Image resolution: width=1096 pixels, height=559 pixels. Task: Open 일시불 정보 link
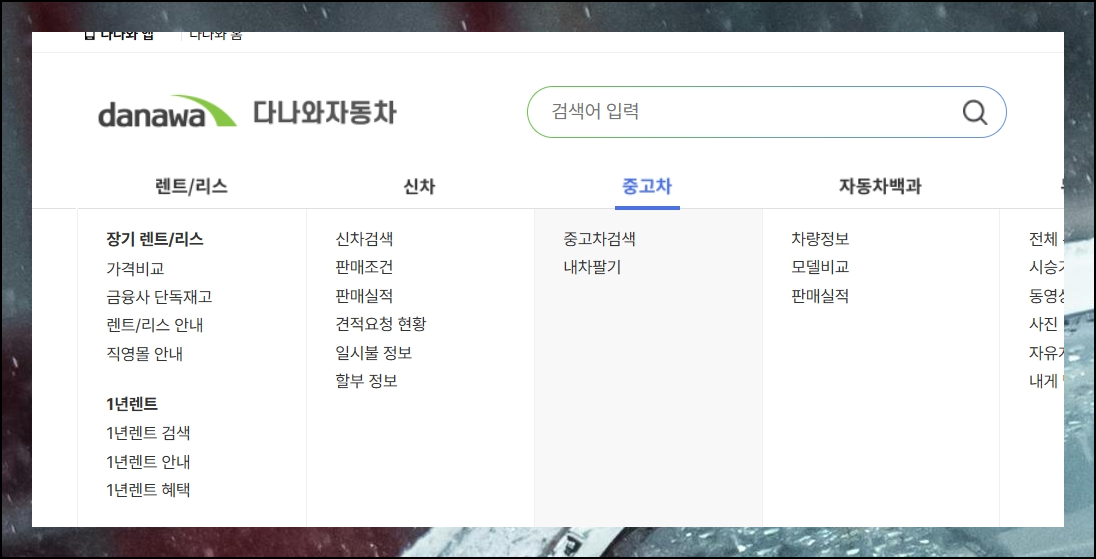373,353
